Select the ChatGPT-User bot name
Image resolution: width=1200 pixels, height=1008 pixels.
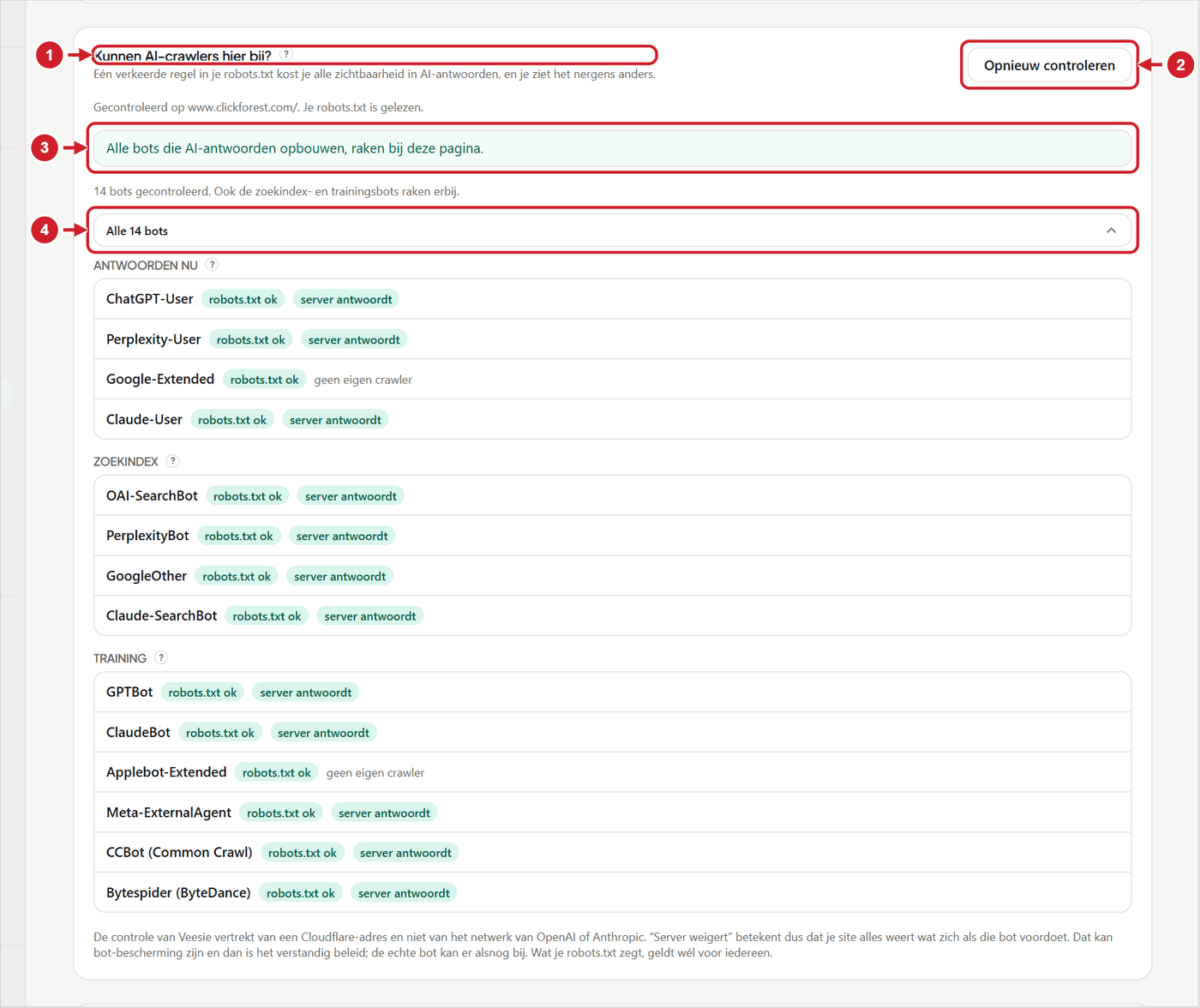[x=149, y=299]
